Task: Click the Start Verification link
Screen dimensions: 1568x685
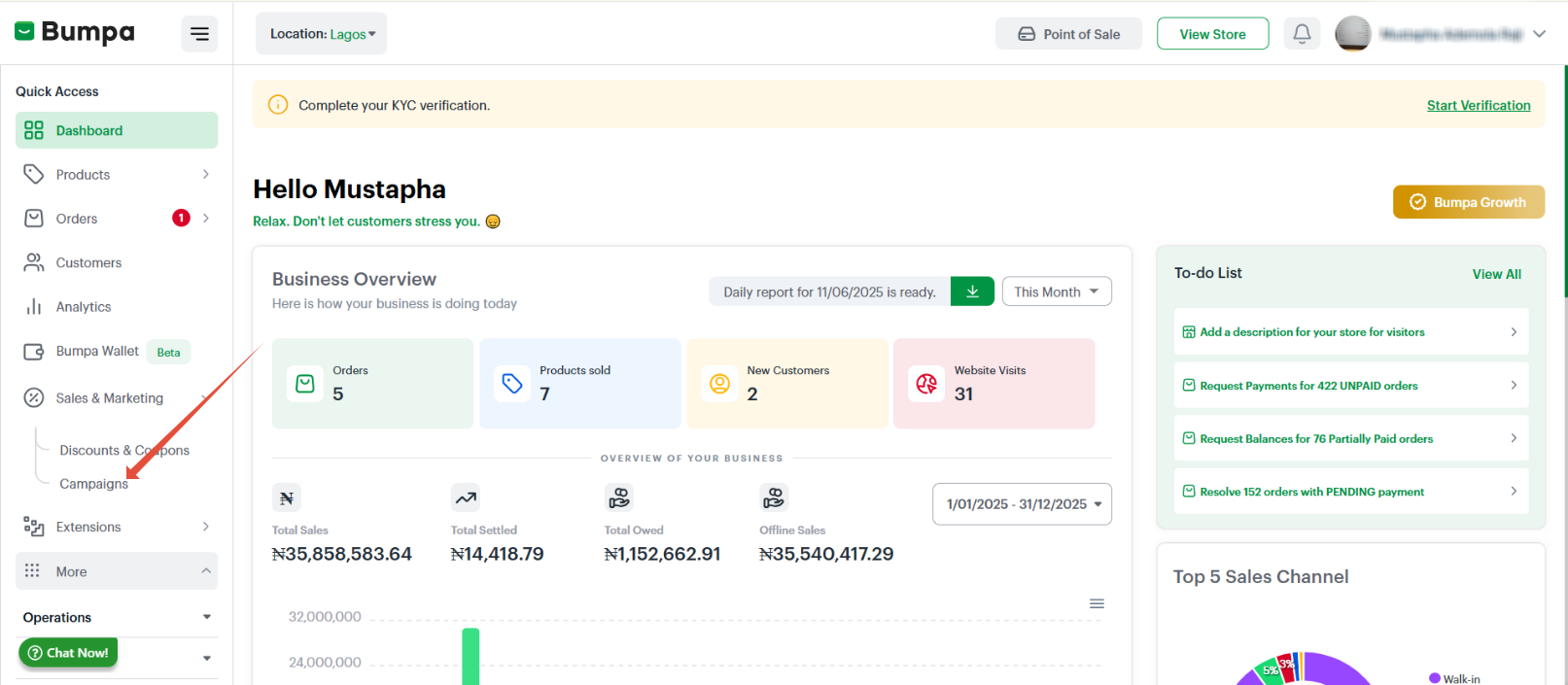Action: tap(1479, 105)
